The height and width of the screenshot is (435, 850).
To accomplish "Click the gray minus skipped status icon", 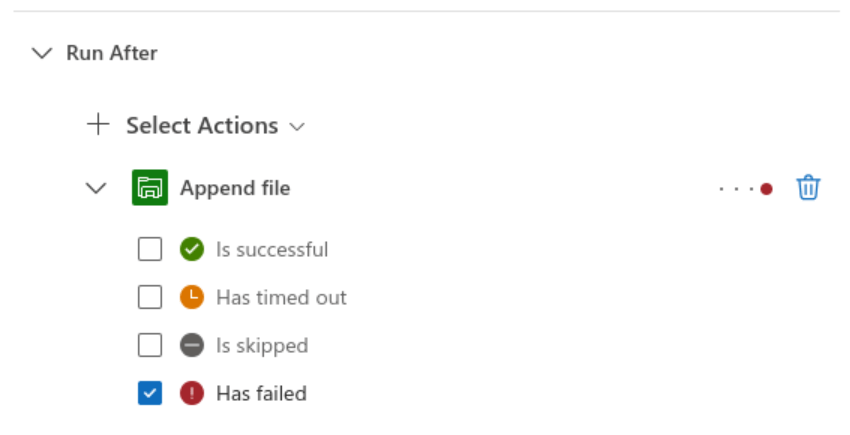I will pos(192,345).
